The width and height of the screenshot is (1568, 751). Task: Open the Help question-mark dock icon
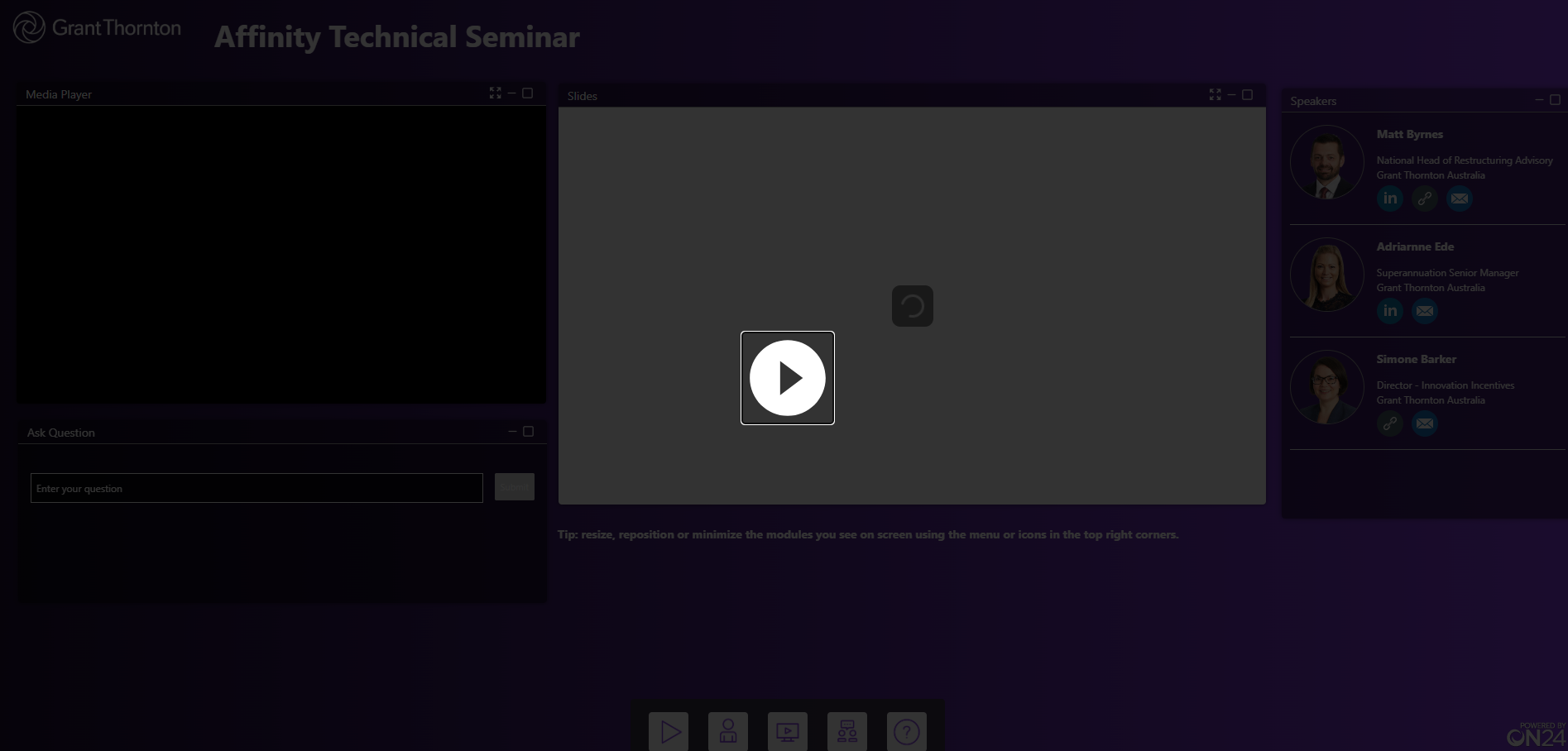pos(907,731)
